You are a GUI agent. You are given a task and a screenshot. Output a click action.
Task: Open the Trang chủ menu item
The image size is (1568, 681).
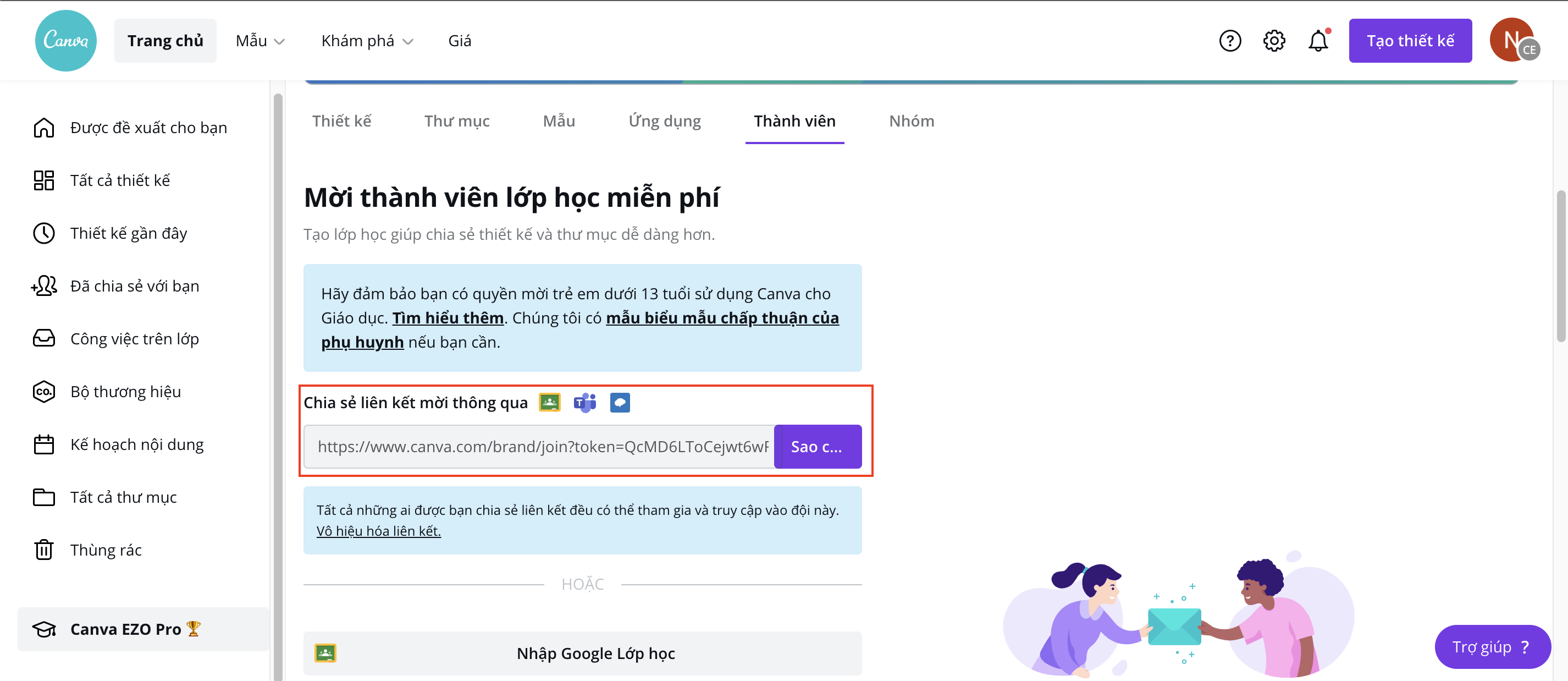[165, 41]
